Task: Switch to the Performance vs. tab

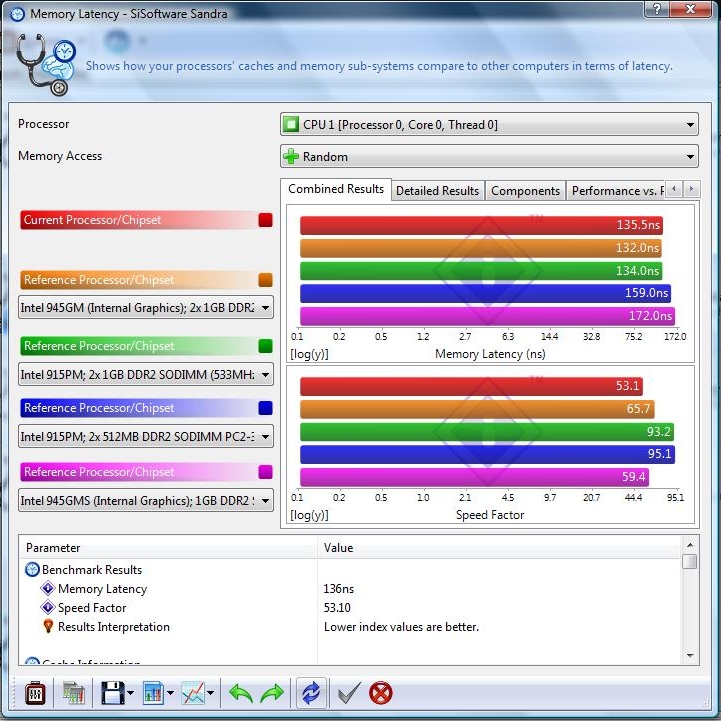Action: 616,191
